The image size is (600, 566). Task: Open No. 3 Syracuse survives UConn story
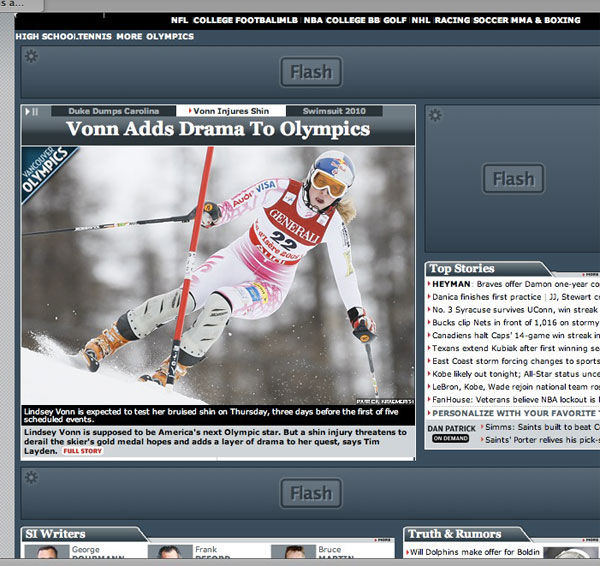coord(514,310)
